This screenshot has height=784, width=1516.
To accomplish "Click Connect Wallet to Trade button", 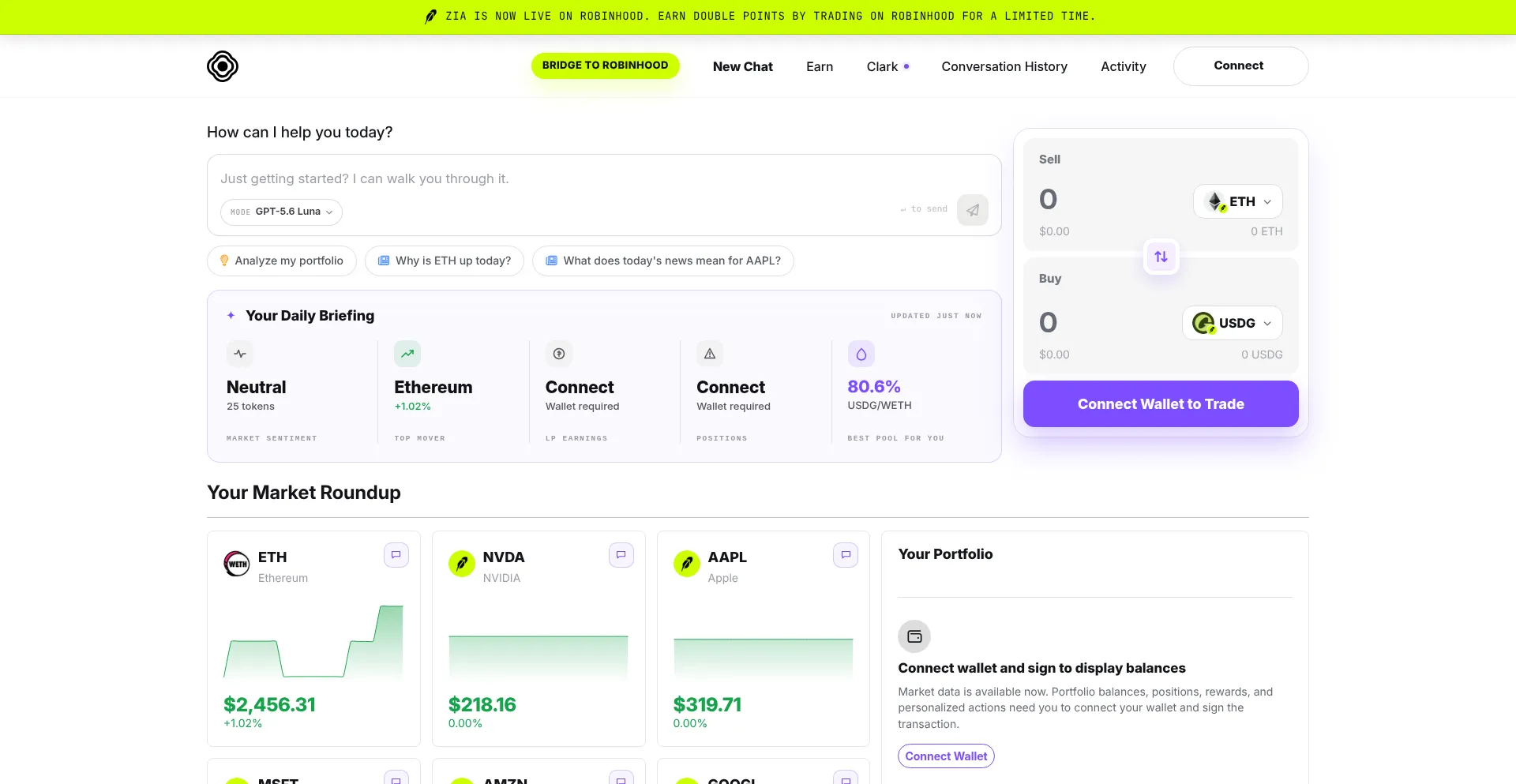I will point(1161,403).
